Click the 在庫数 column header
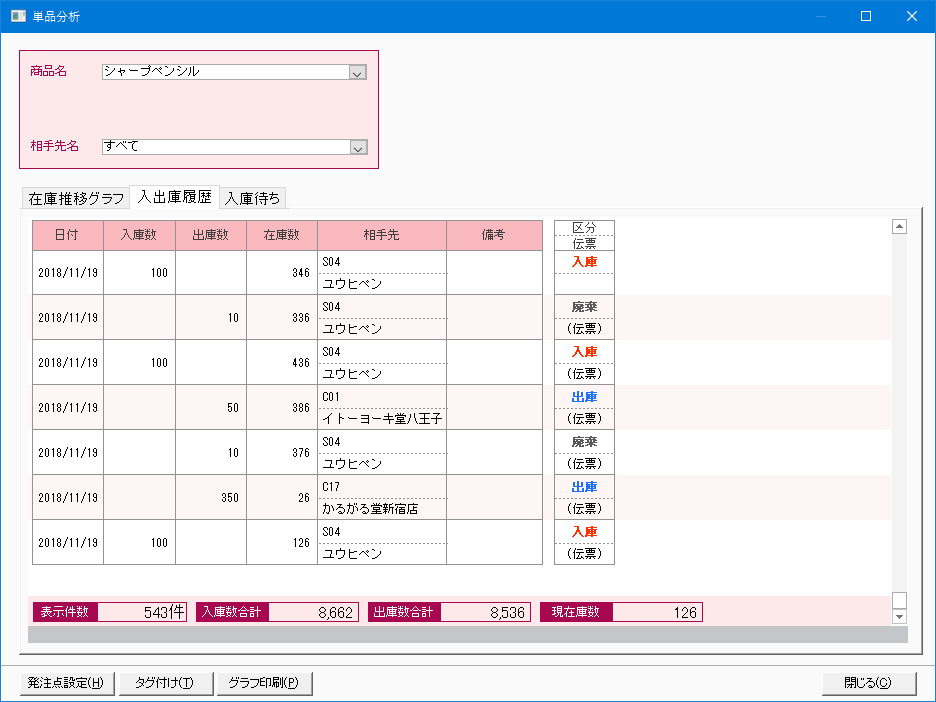The image size is (936, 702). pyautogui.click(x=281, y=235)
